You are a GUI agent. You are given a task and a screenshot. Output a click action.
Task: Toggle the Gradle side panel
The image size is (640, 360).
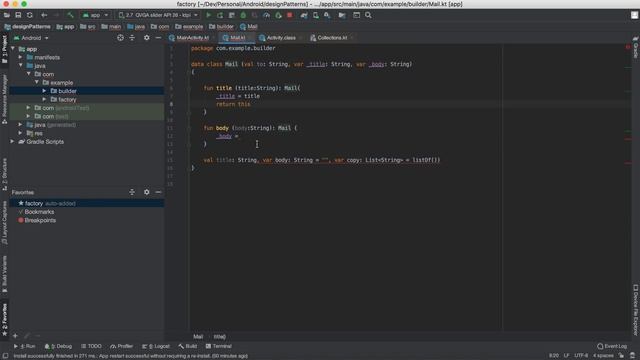pos(636,47)
